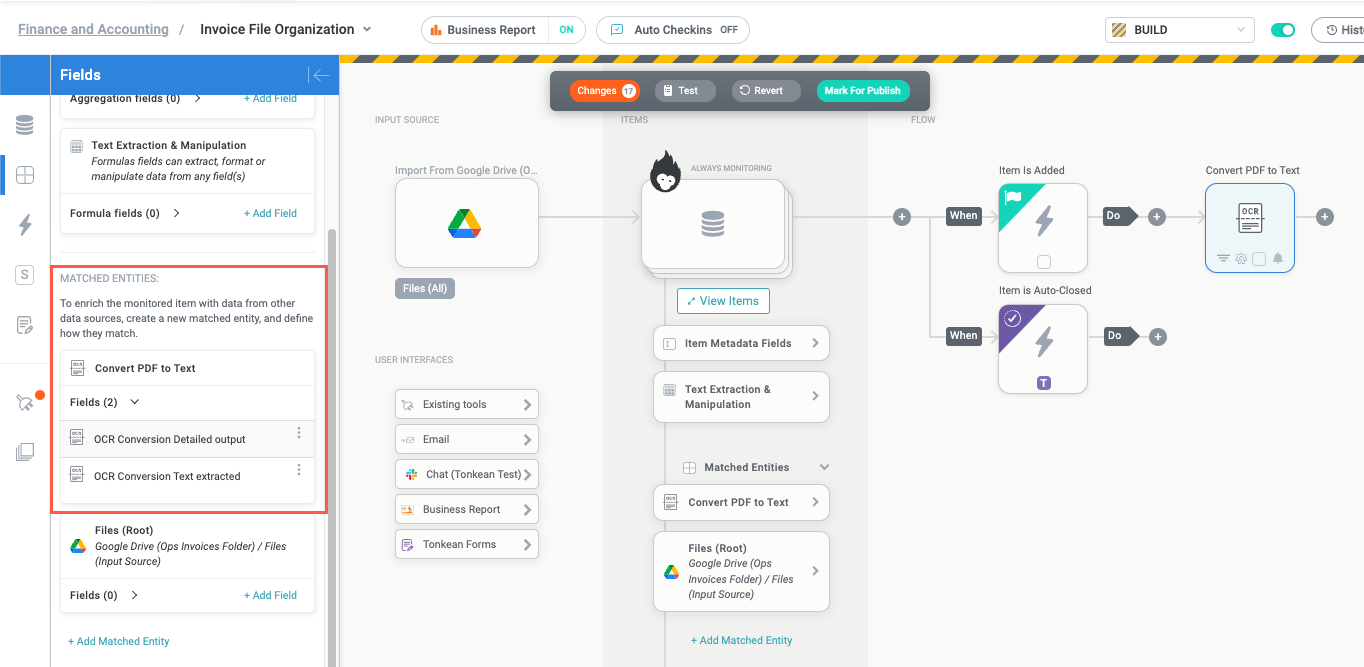The image size is (1364, 667).
Task: Click Mark For Publish button
Action: pos(862,91)
